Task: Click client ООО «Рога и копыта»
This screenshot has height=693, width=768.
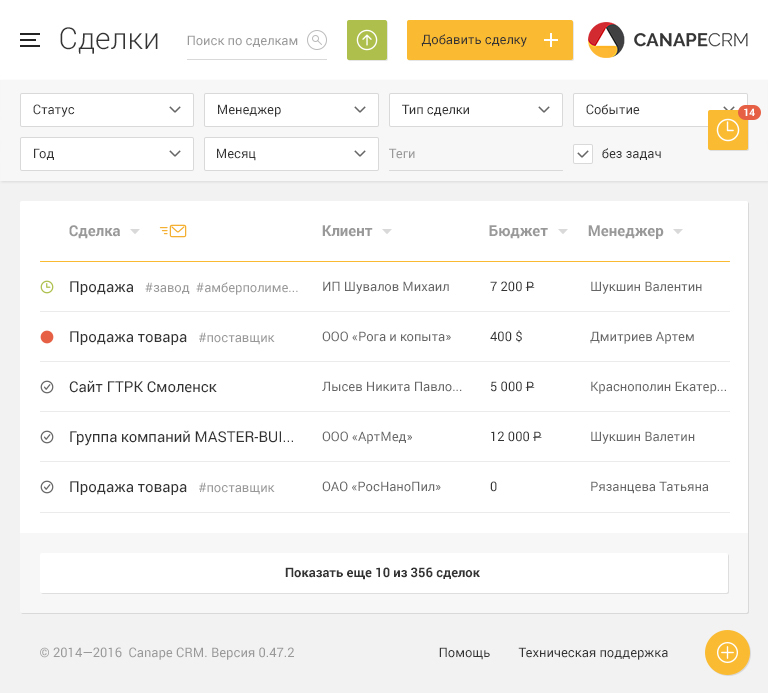Action: pos(386,336)
